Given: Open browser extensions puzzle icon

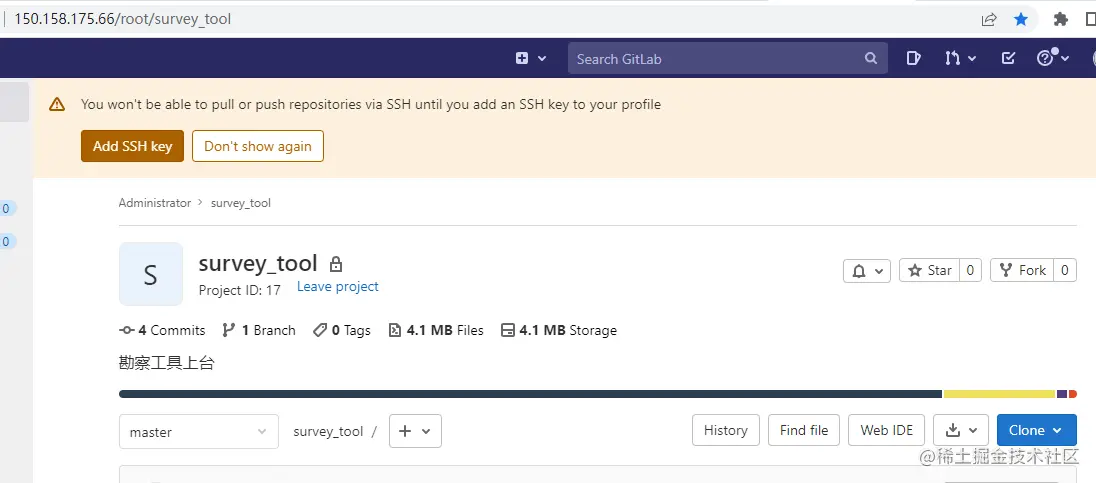Looking at the screenshot, I should point(1061,19).
